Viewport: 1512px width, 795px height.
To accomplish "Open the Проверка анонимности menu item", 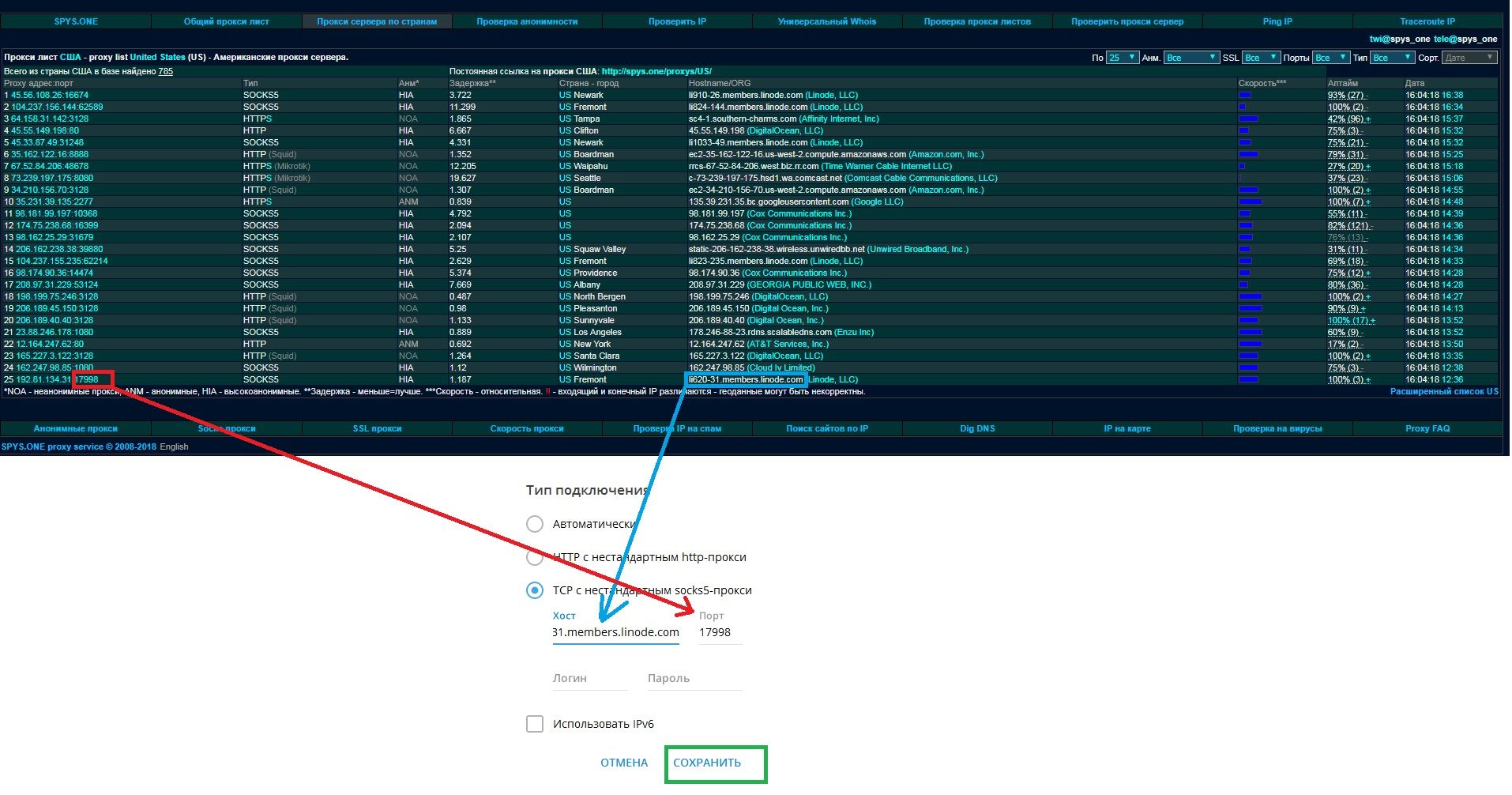I will click(527, 21).
